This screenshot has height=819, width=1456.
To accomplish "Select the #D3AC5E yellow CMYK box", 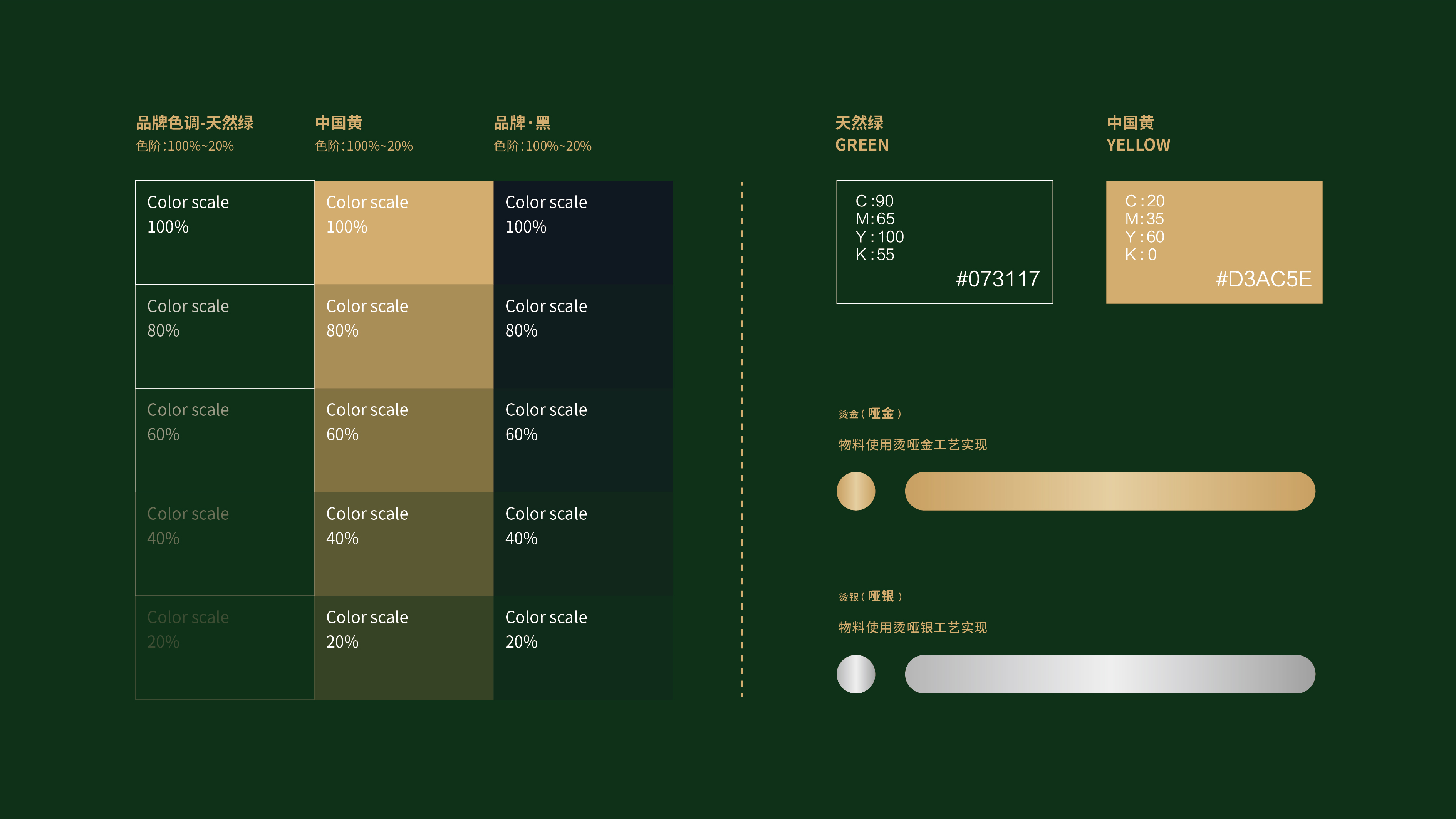I will point(1214,242).
